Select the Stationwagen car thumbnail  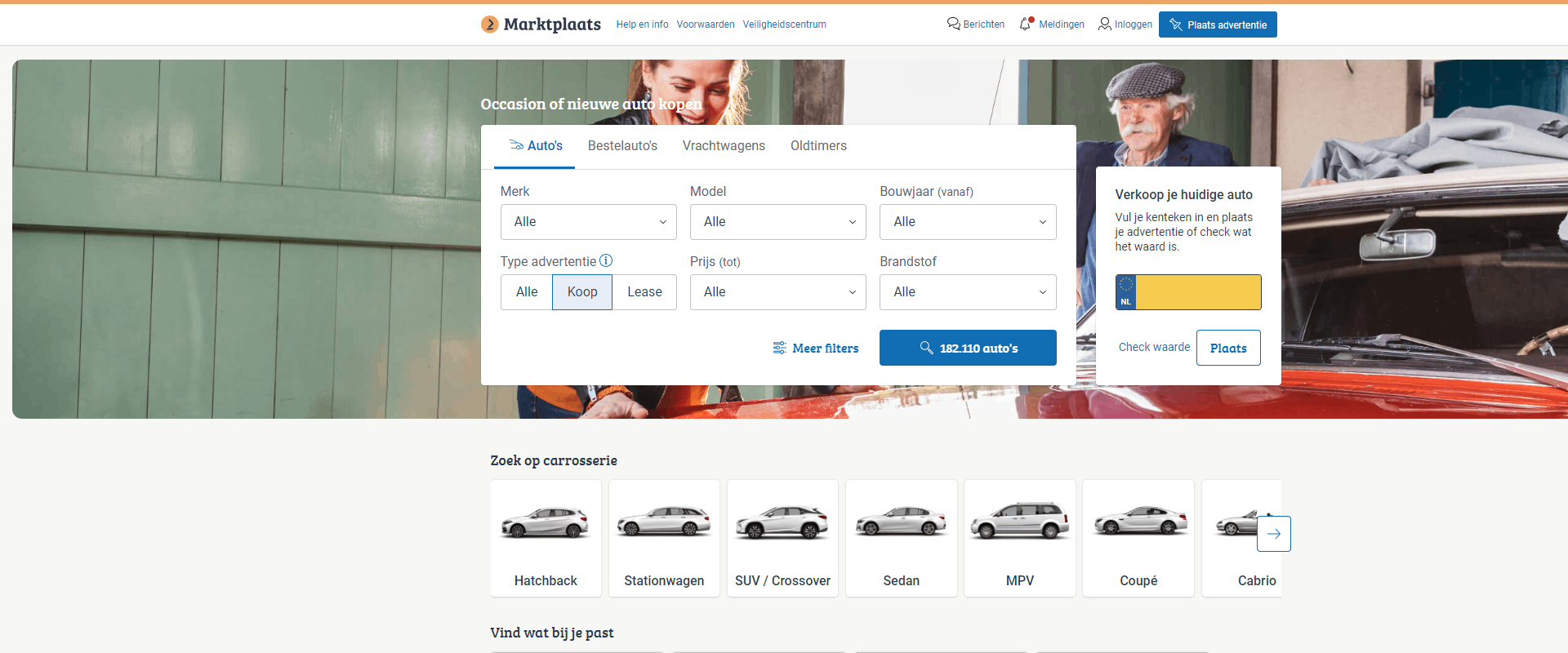tap(664, 522)
